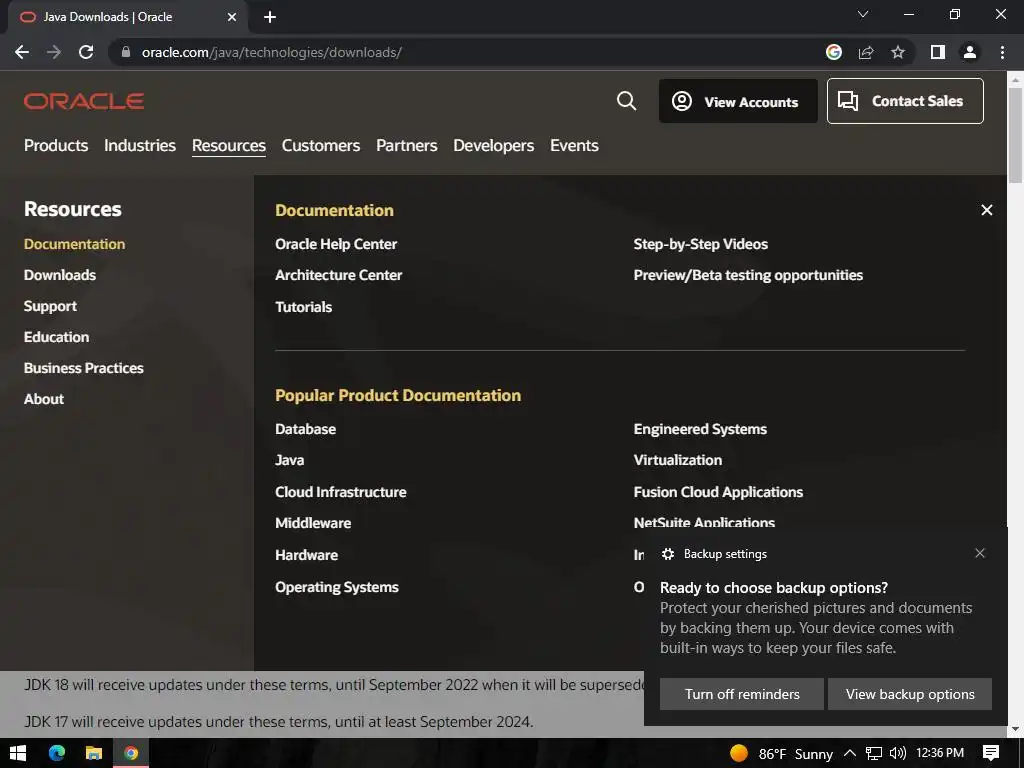The height and width of the screenshot is (768, 1024).
Task: Open the Partners menu
Action: point(407,146)
